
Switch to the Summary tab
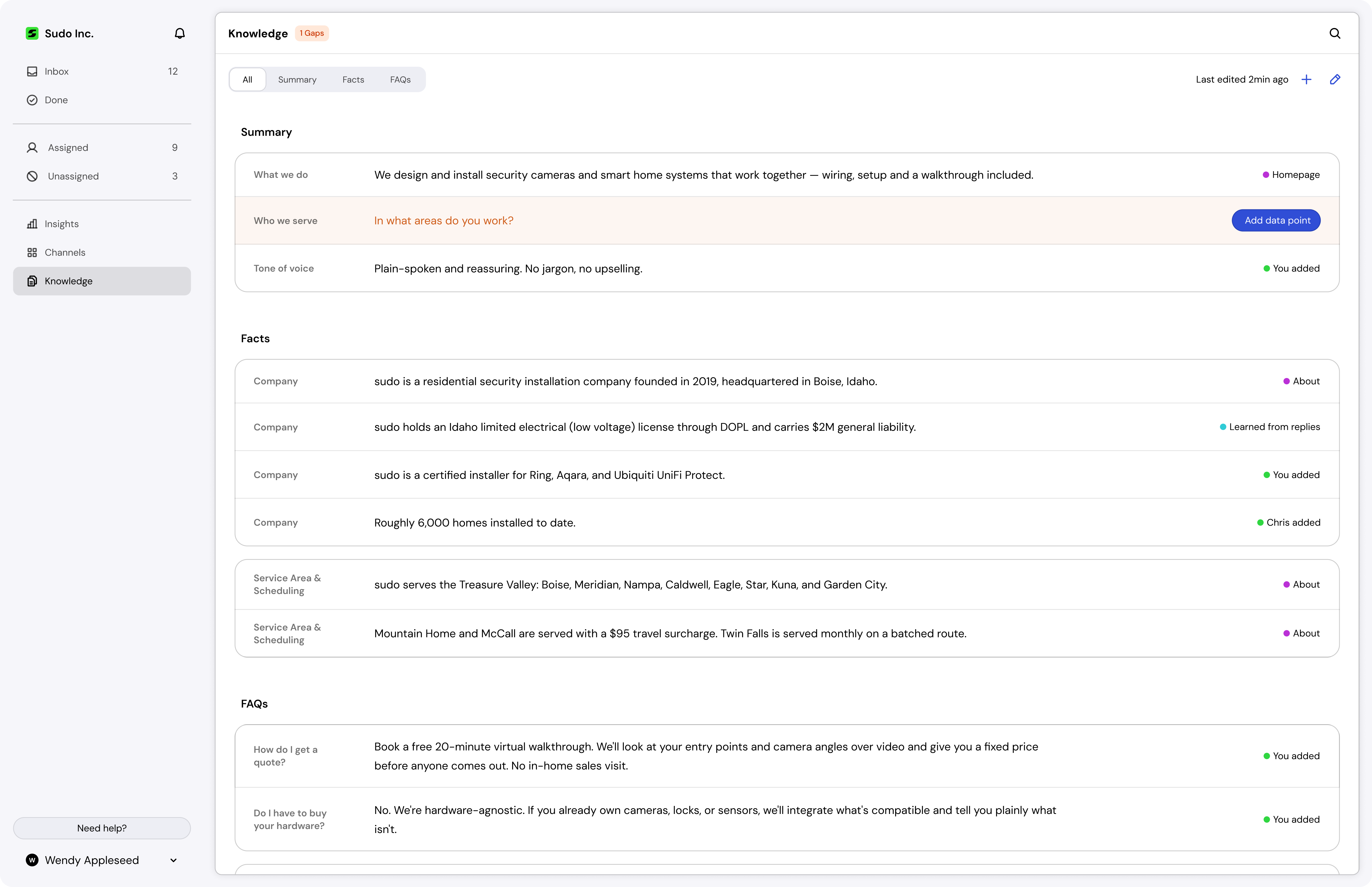pos(297,79)
